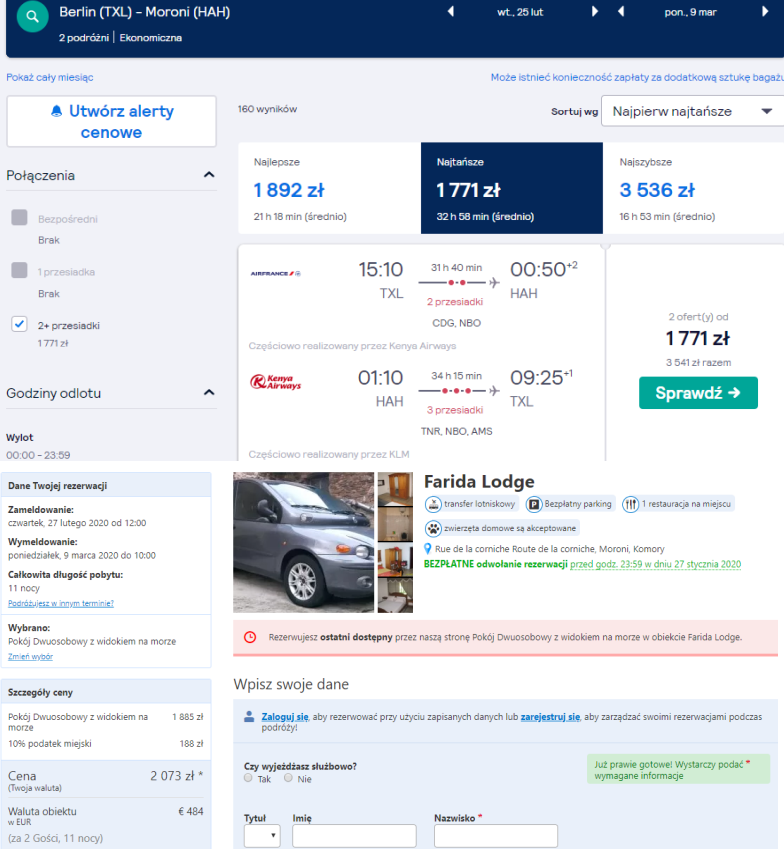Click the Kenya Airways airline logo
Image resolution: width=784 pixels, height=849 pixels.
point(275,382)
